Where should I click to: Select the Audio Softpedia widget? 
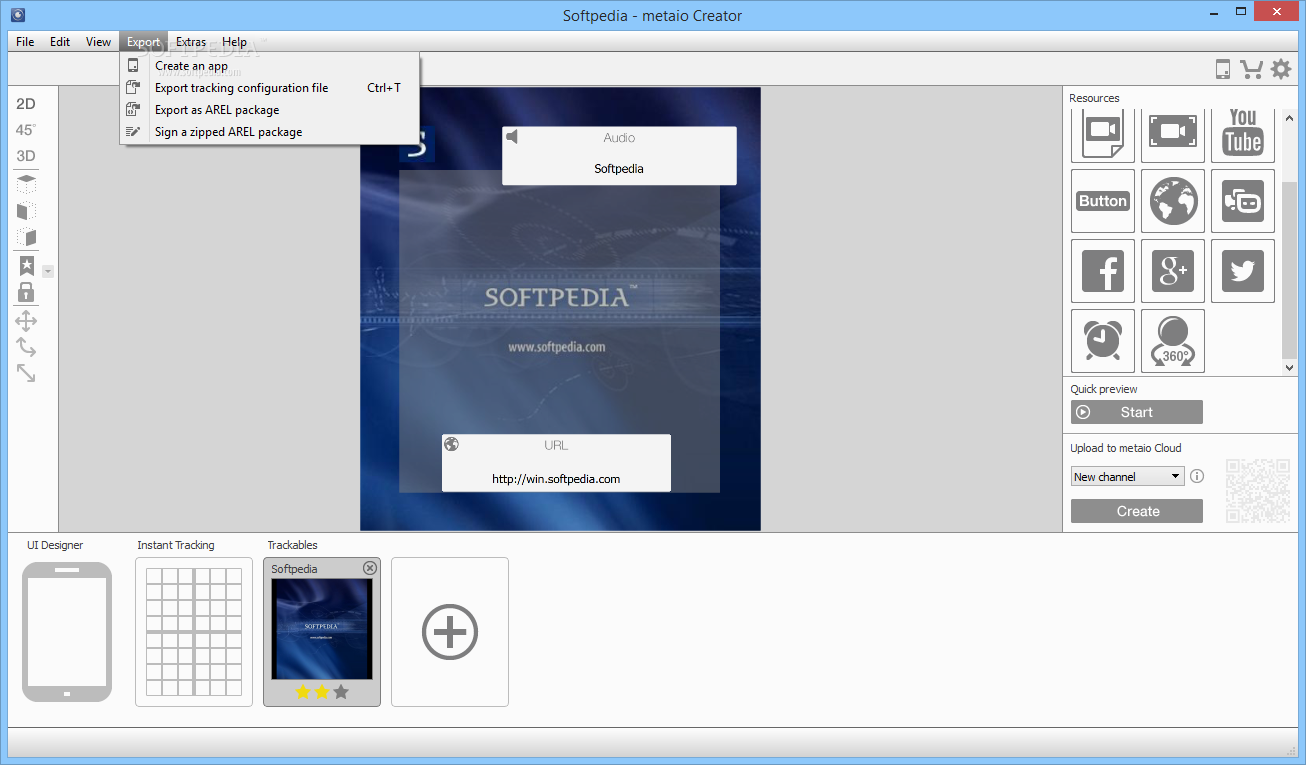[x=619, y=155]
